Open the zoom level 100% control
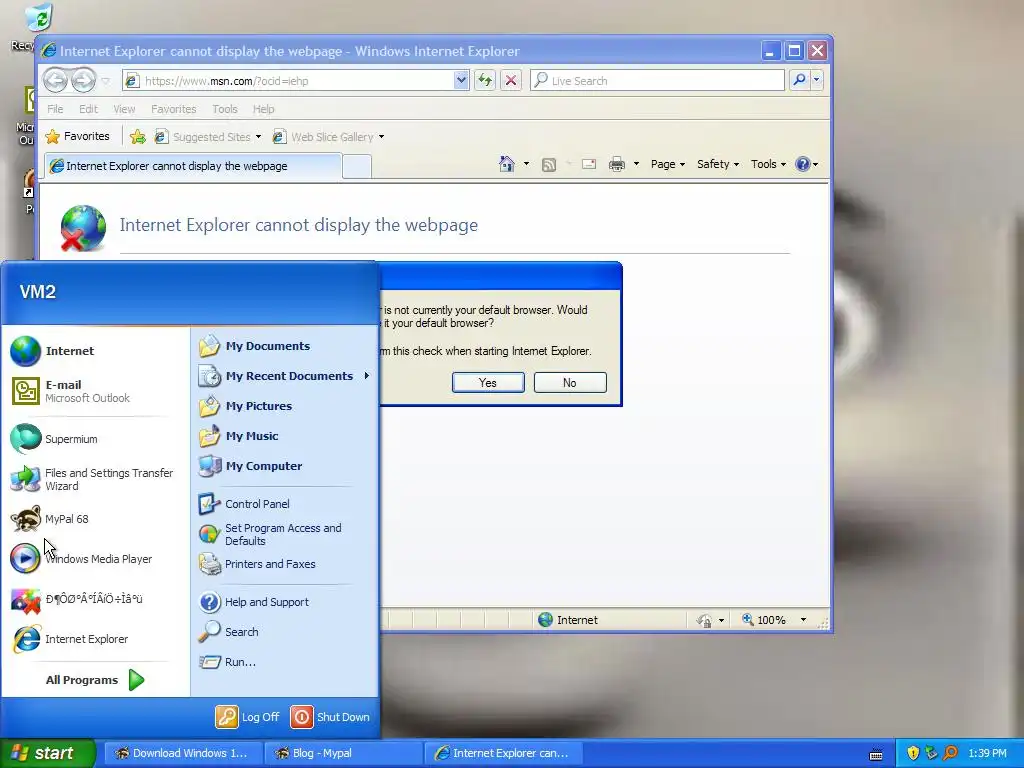1024x768 pixels. coord(774,620)
